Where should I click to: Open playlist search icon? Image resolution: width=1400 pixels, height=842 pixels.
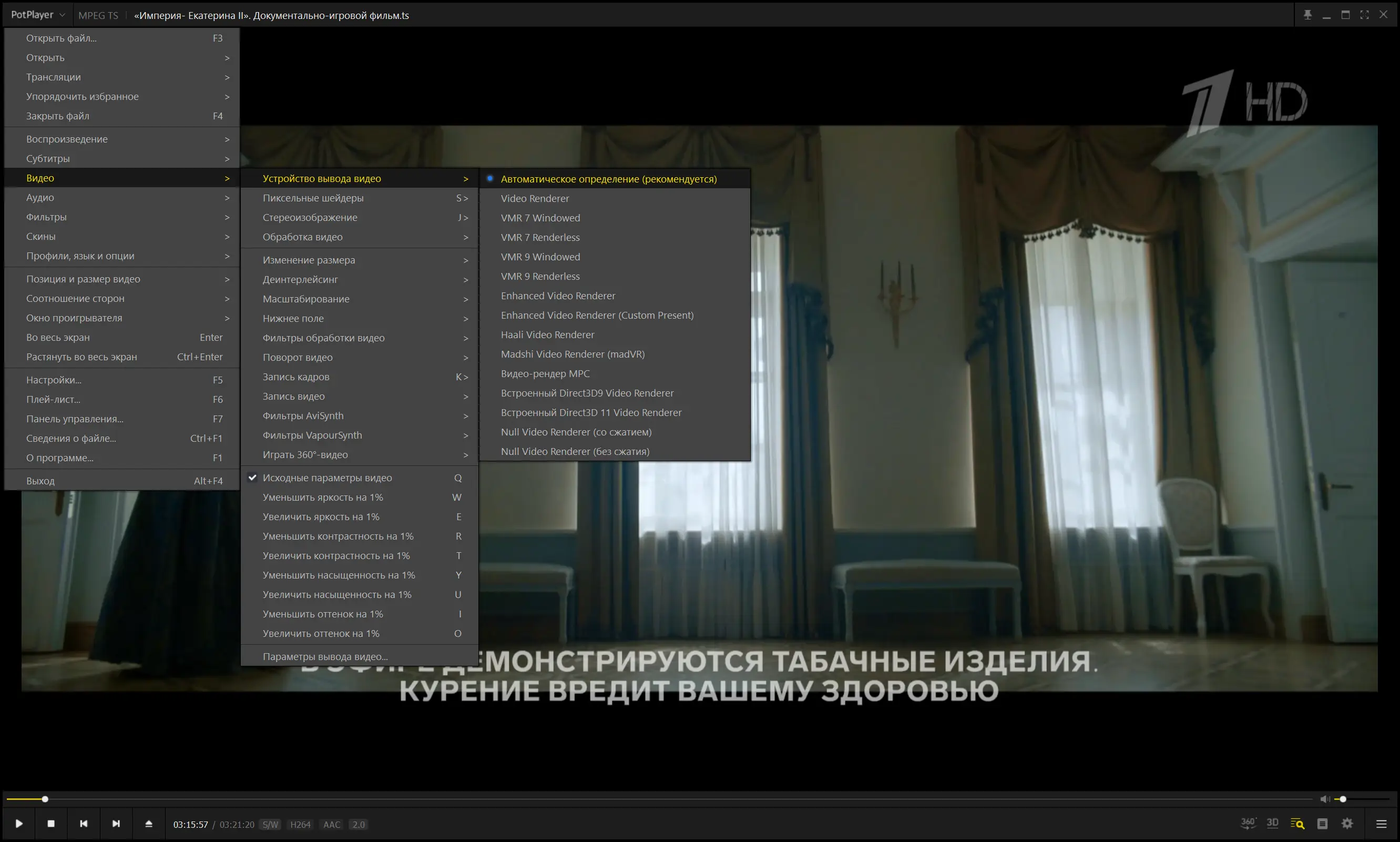click(x=1297, y=824)
